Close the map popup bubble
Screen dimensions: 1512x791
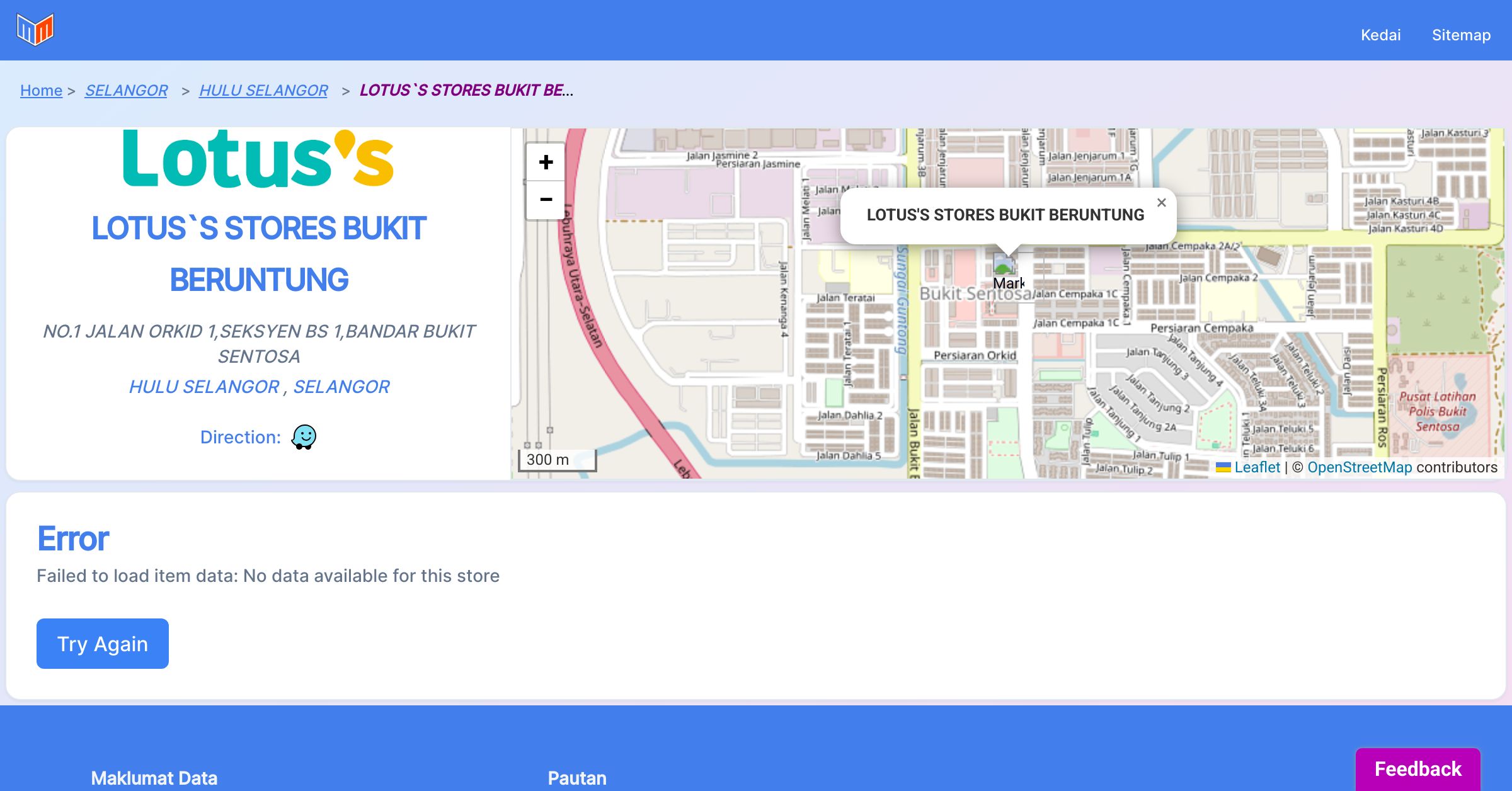click(1161, 203)
